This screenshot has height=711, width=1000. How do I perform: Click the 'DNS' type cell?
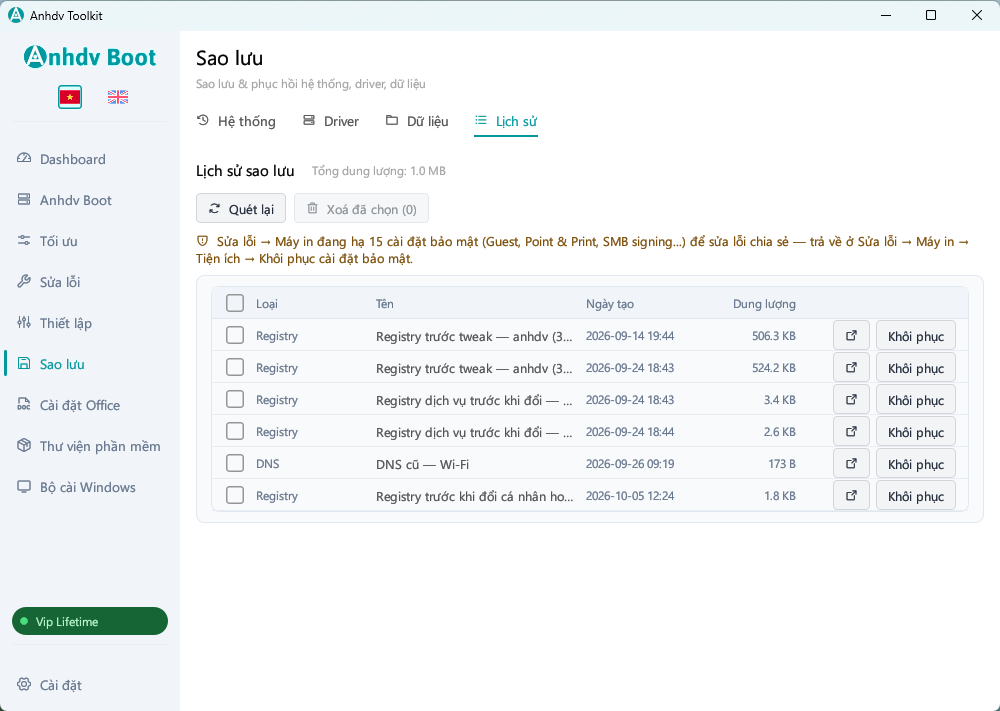click(x=268, y=464)
